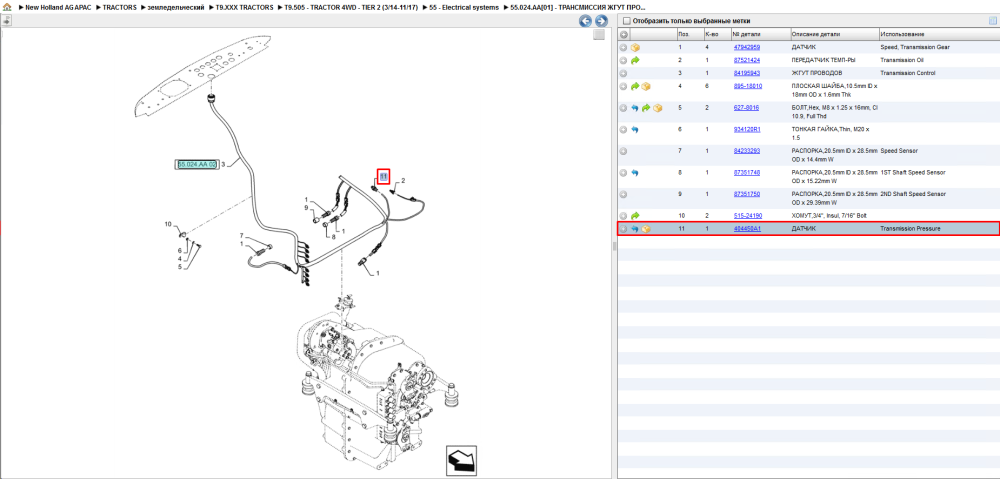Click the package icon for 627-8016
Viewport: 1000px width, 479px height.
coord(656,108)
